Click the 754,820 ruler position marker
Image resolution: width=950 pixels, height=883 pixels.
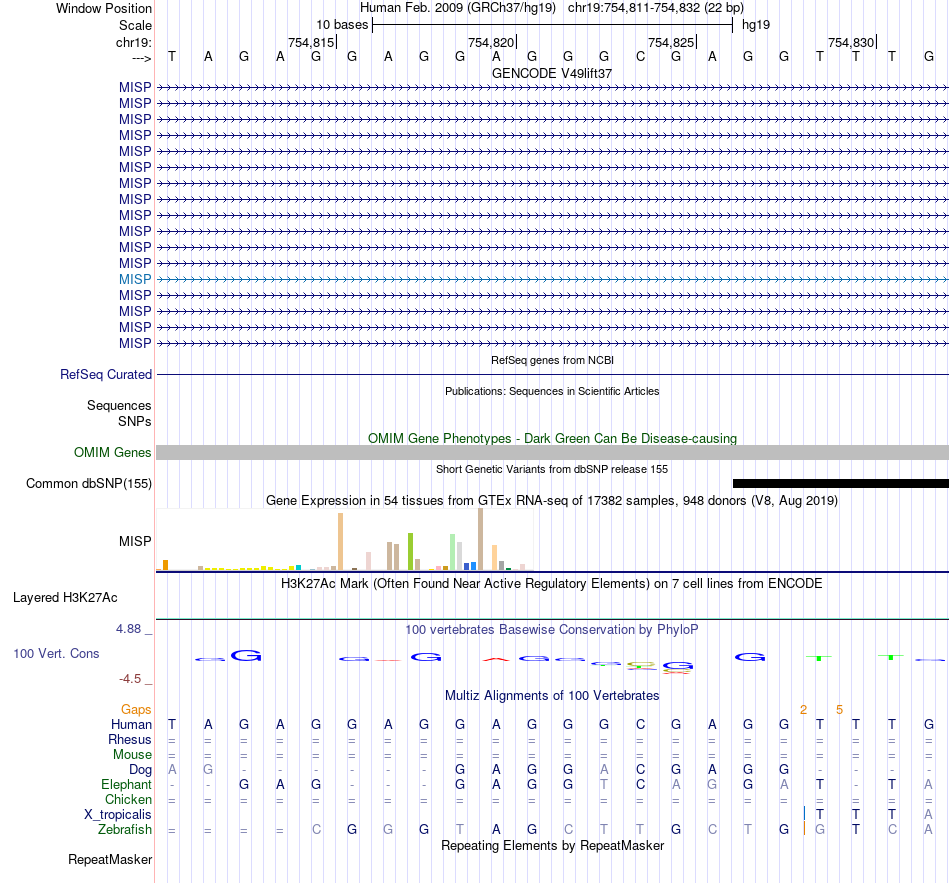[491, 42]
